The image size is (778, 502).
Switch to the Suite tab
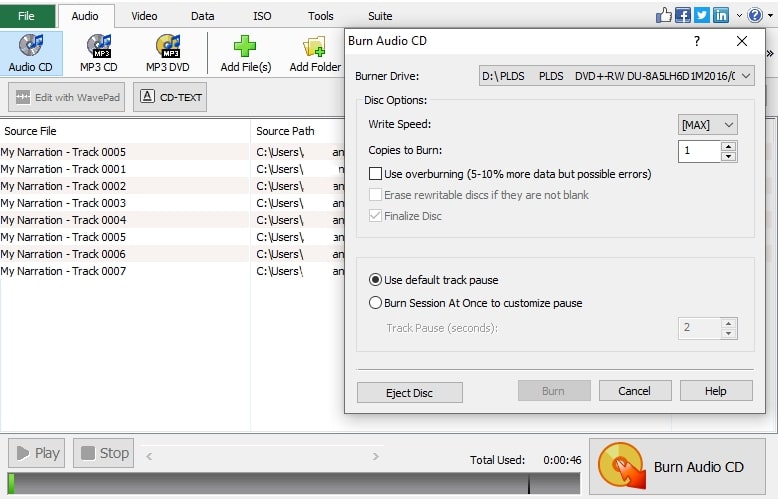click(380, 16)
